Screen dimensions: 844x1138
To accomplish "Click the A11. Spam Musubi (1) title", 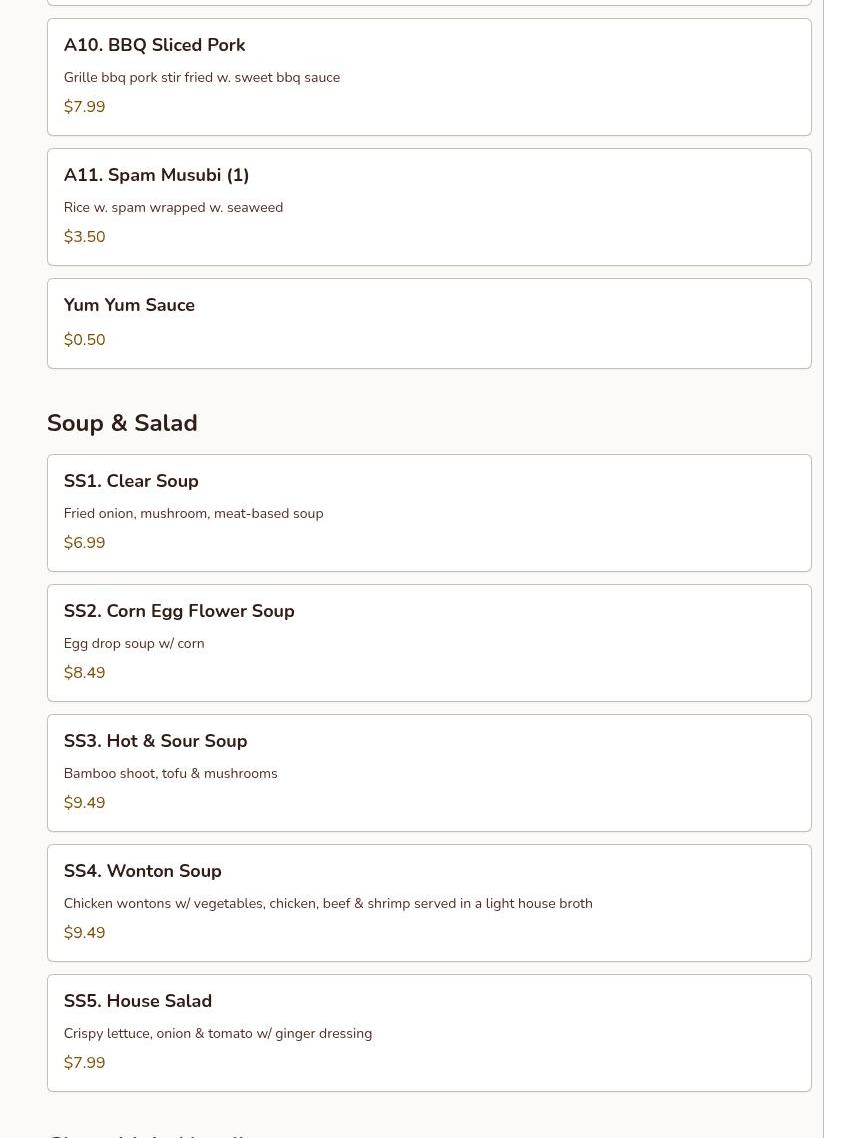I will coord(156,175).
